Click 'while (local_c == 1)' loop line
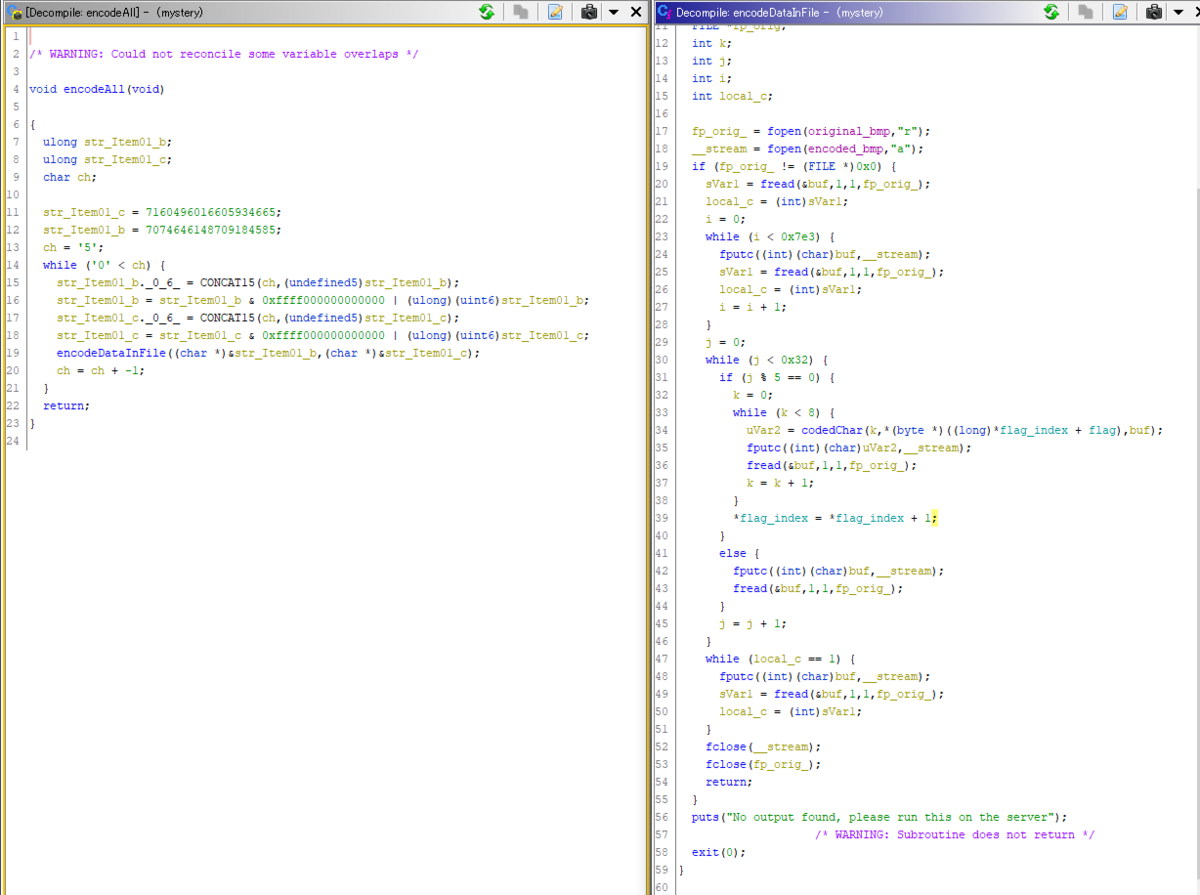 tap(781, 658)
